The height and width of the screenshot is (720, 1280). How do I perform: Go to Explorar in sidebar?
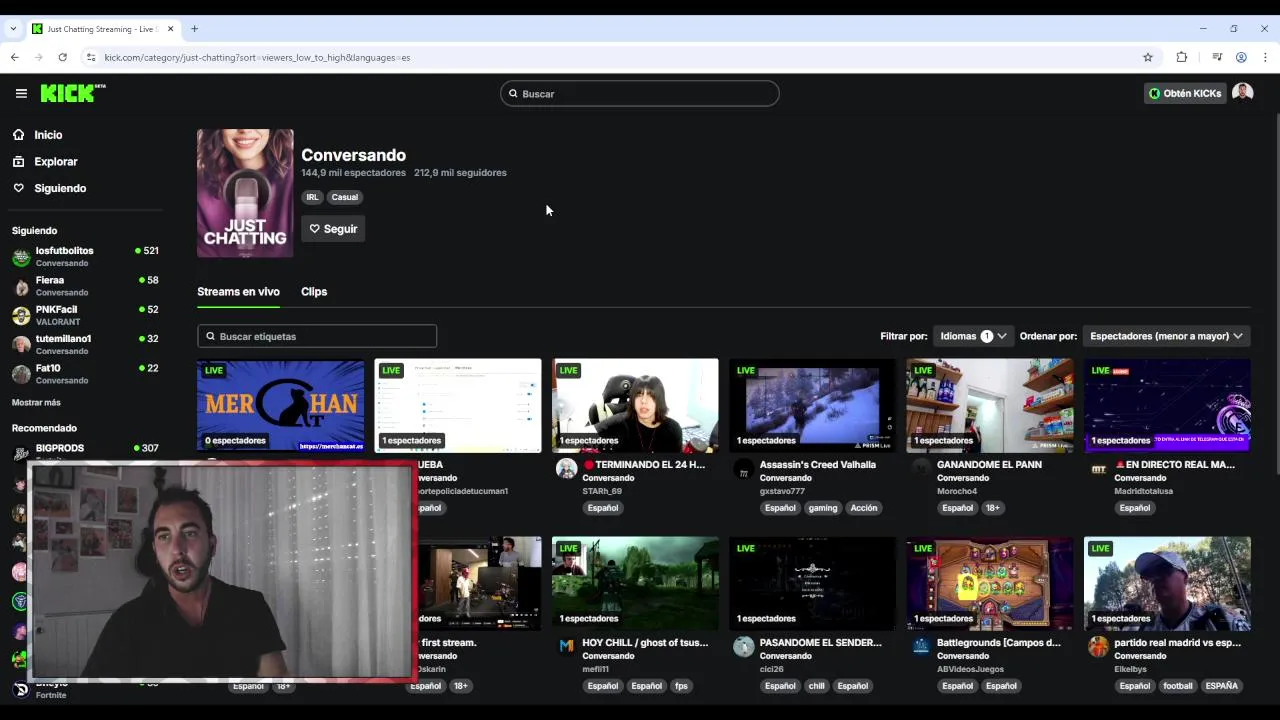pos(56,161)
